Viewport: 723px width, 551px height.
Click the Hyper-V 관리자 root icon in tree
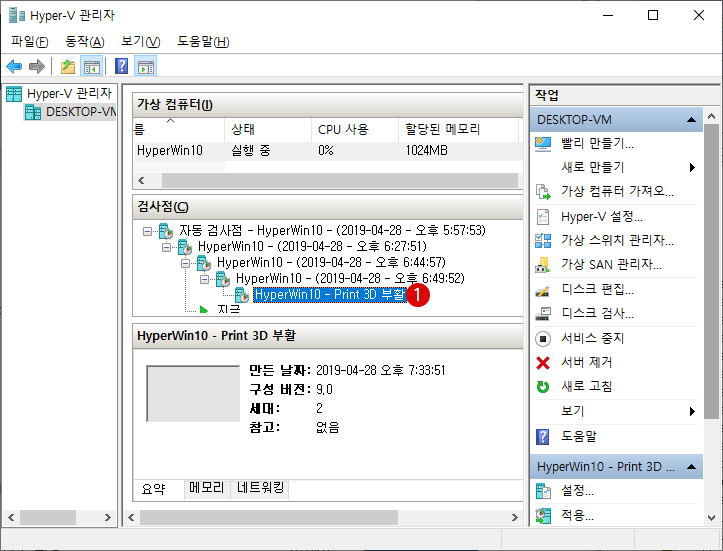click(14, 94)
